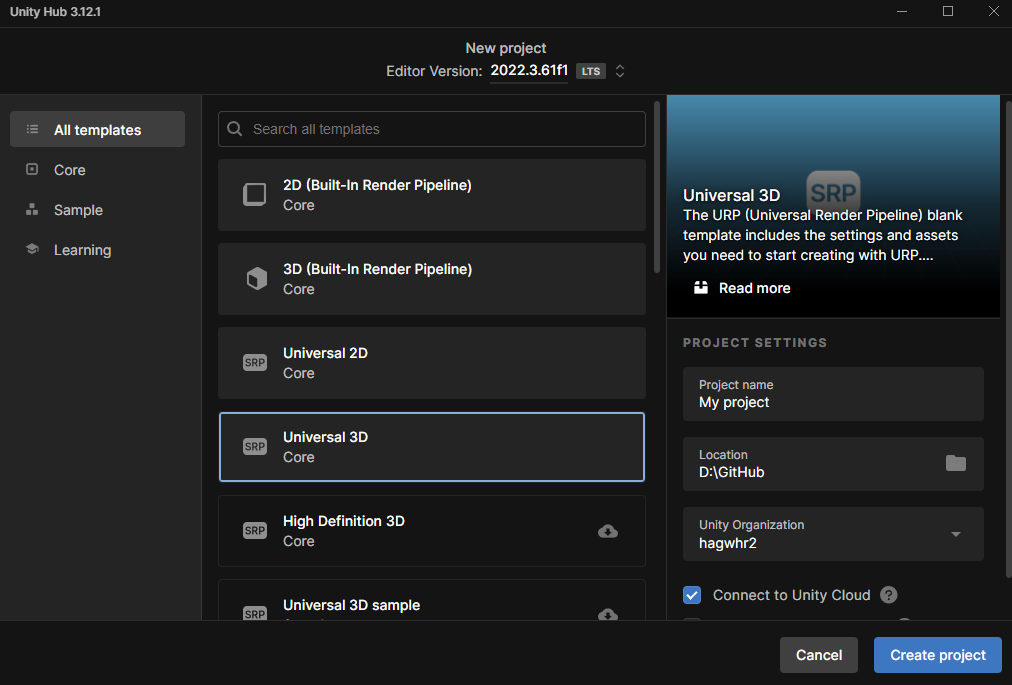Click the Universal 2D SRP icon

click(254, 362)
